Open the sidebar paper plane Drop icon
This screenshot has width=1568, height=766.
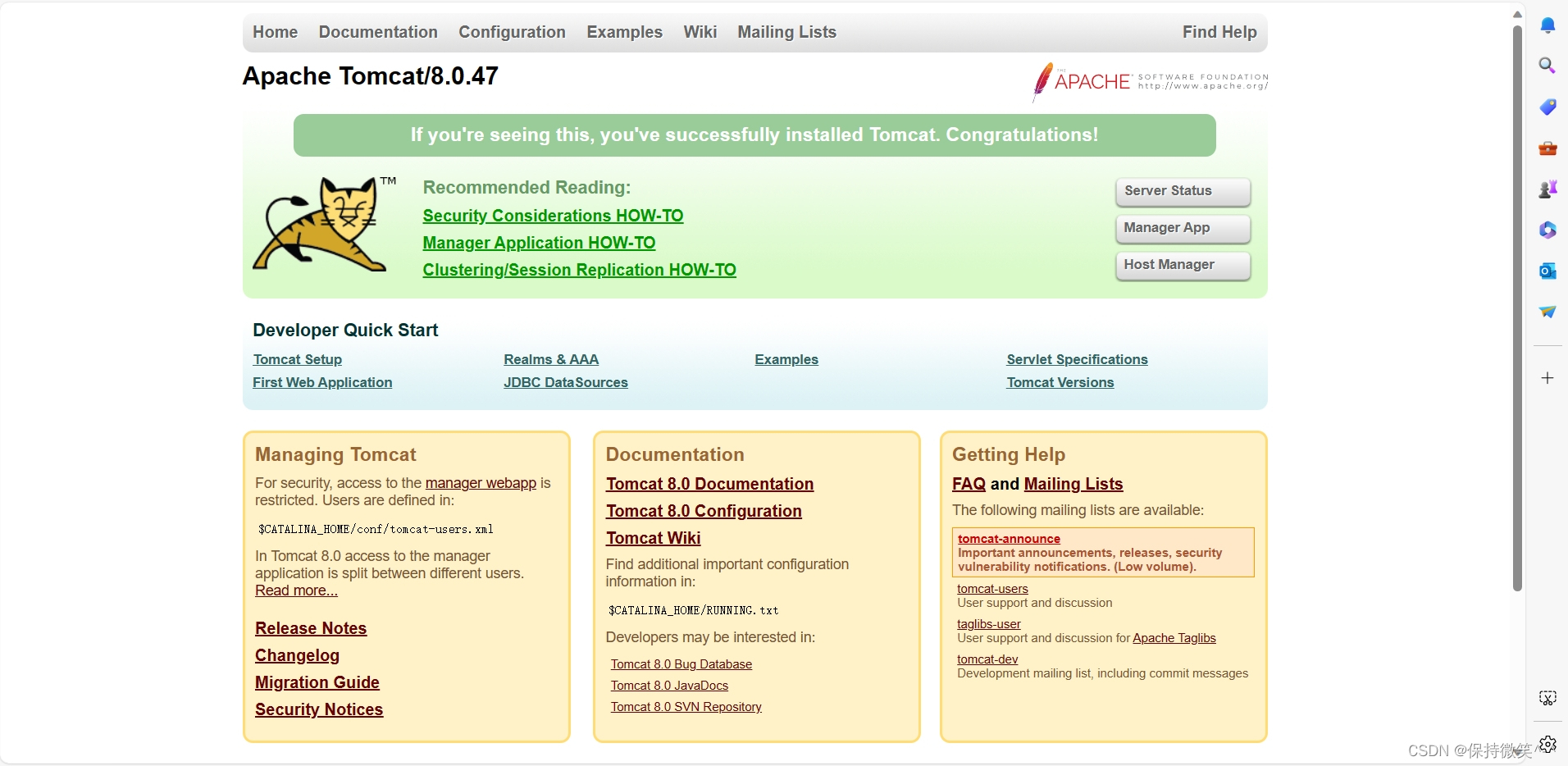pyautogui.click(x=1547, y=312)
